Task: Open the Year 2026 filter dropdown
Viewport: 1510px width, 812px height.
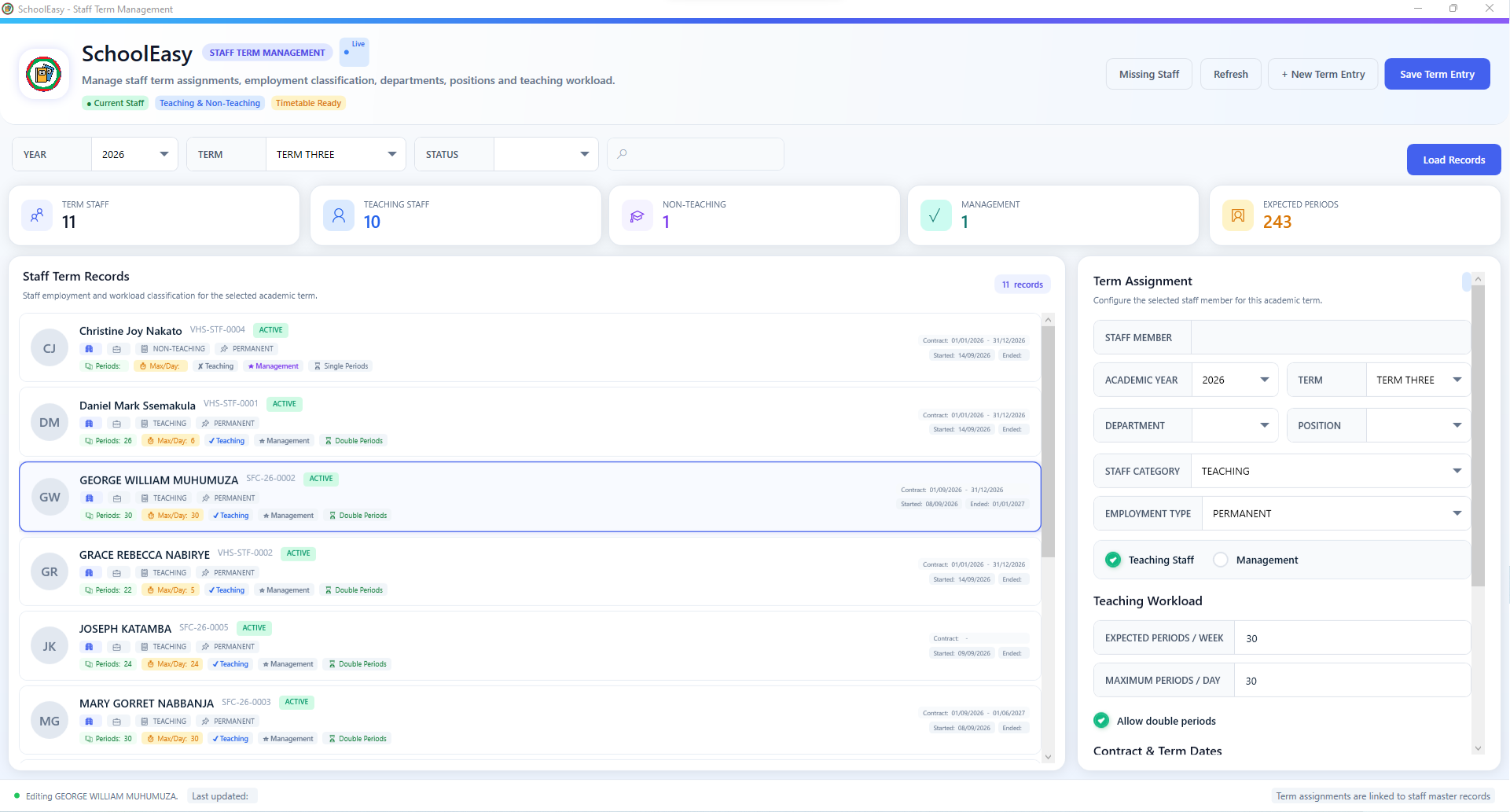Action: pos(134,154)
